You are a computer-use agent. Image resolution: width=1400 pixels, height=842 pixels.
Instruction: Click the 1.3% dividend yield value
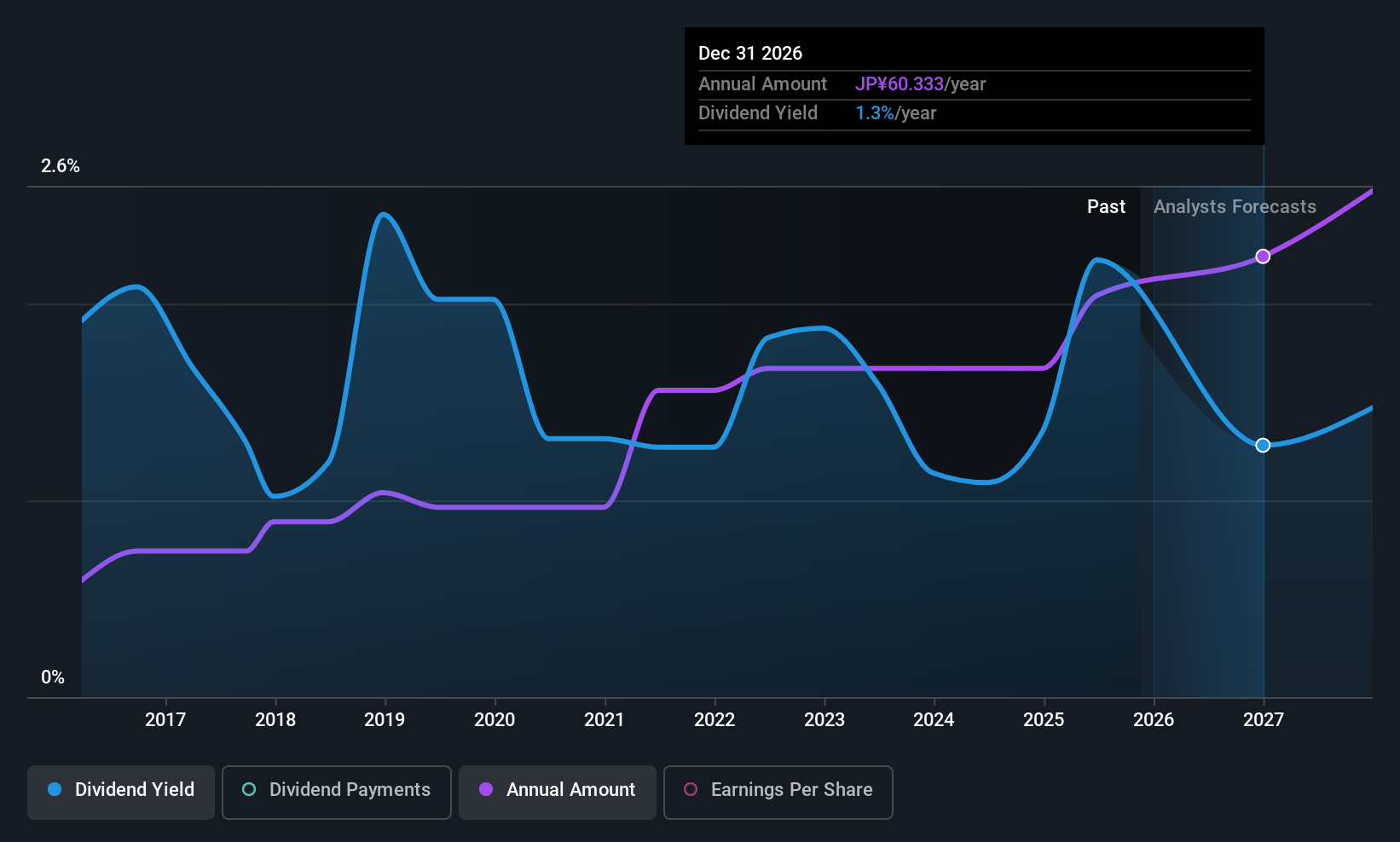(x=875, y=112)
